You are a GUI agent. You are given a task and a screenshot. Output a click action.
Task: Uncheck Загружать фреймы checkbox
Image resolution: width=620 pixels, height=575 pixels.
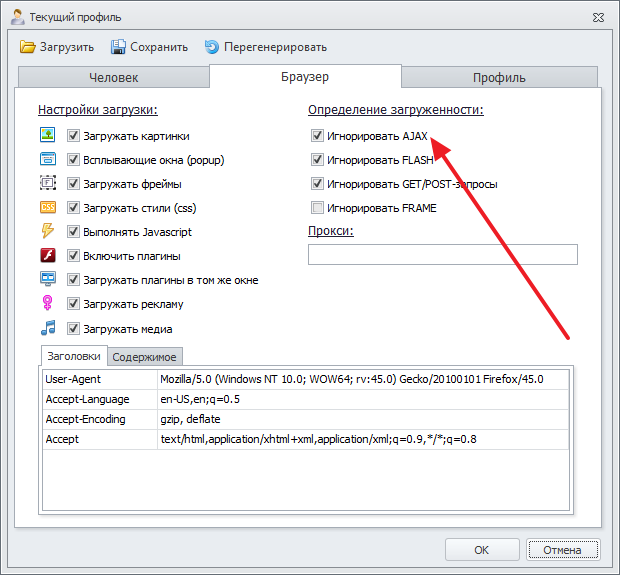pyautogui.click(x=73, y=183)
